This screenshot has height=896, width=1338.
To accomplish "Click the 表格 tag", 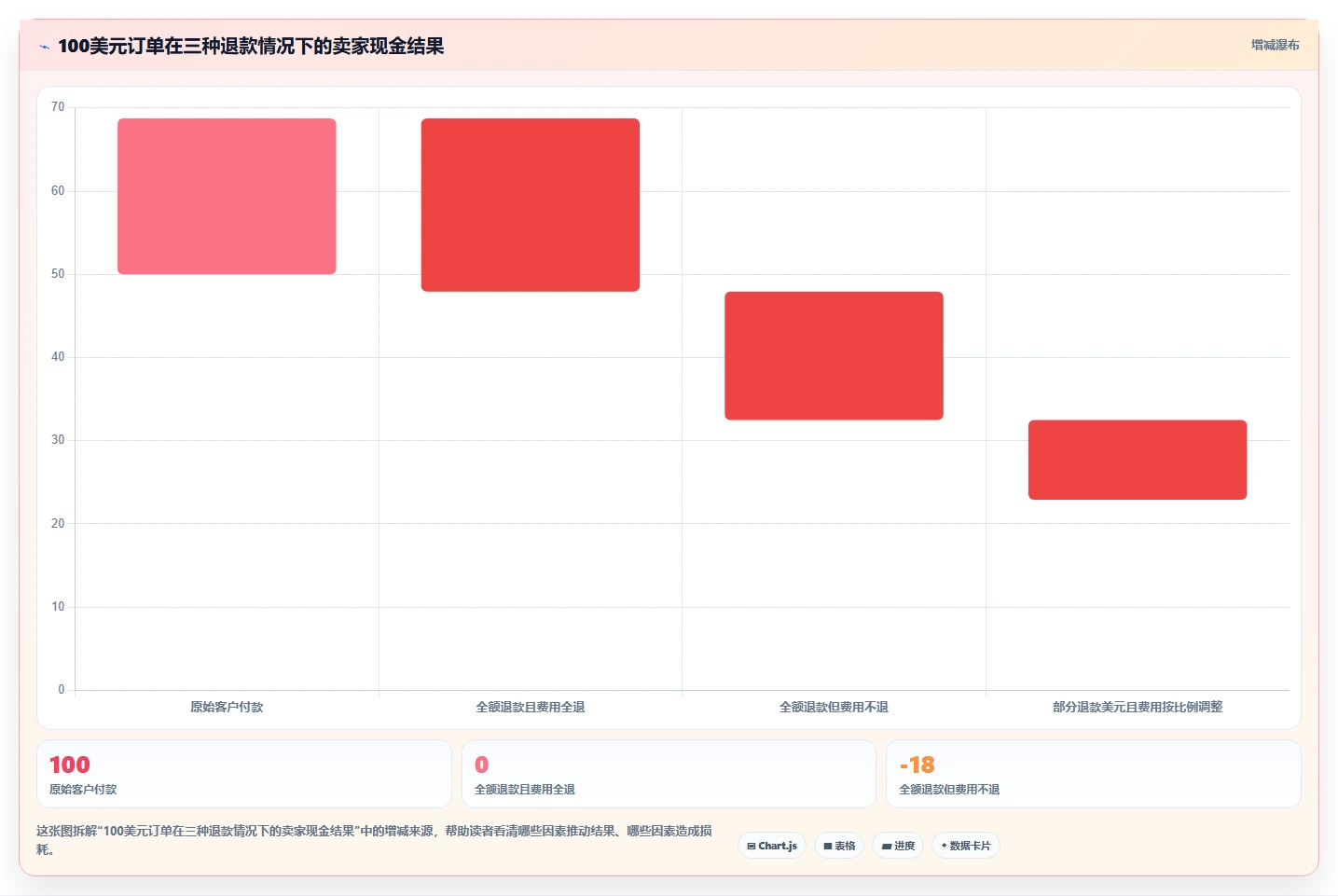I will click(839, 846).
